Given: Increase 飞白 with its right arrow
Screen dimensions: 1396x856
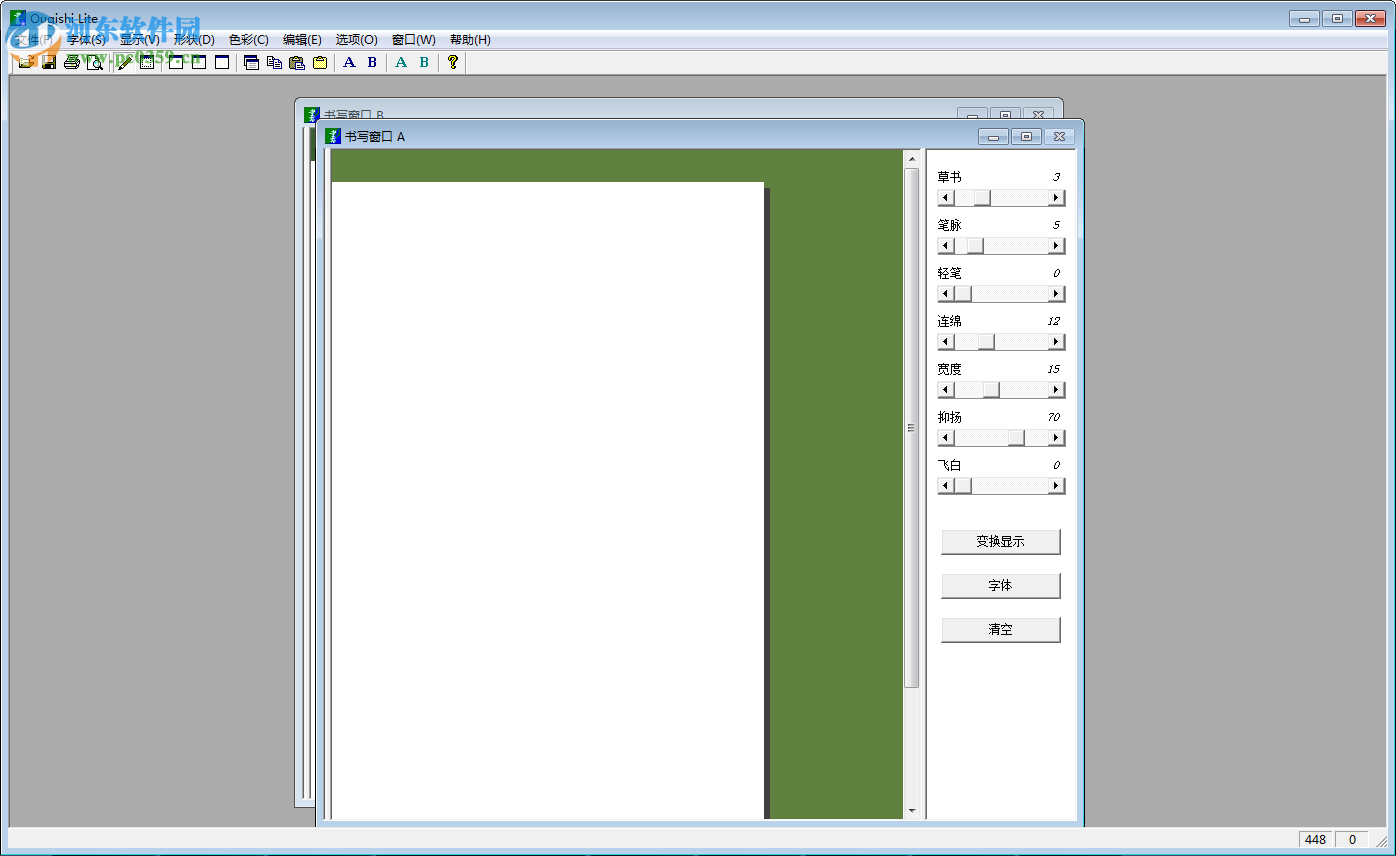Looking at the screenshot, I should tap(1057, 486).
